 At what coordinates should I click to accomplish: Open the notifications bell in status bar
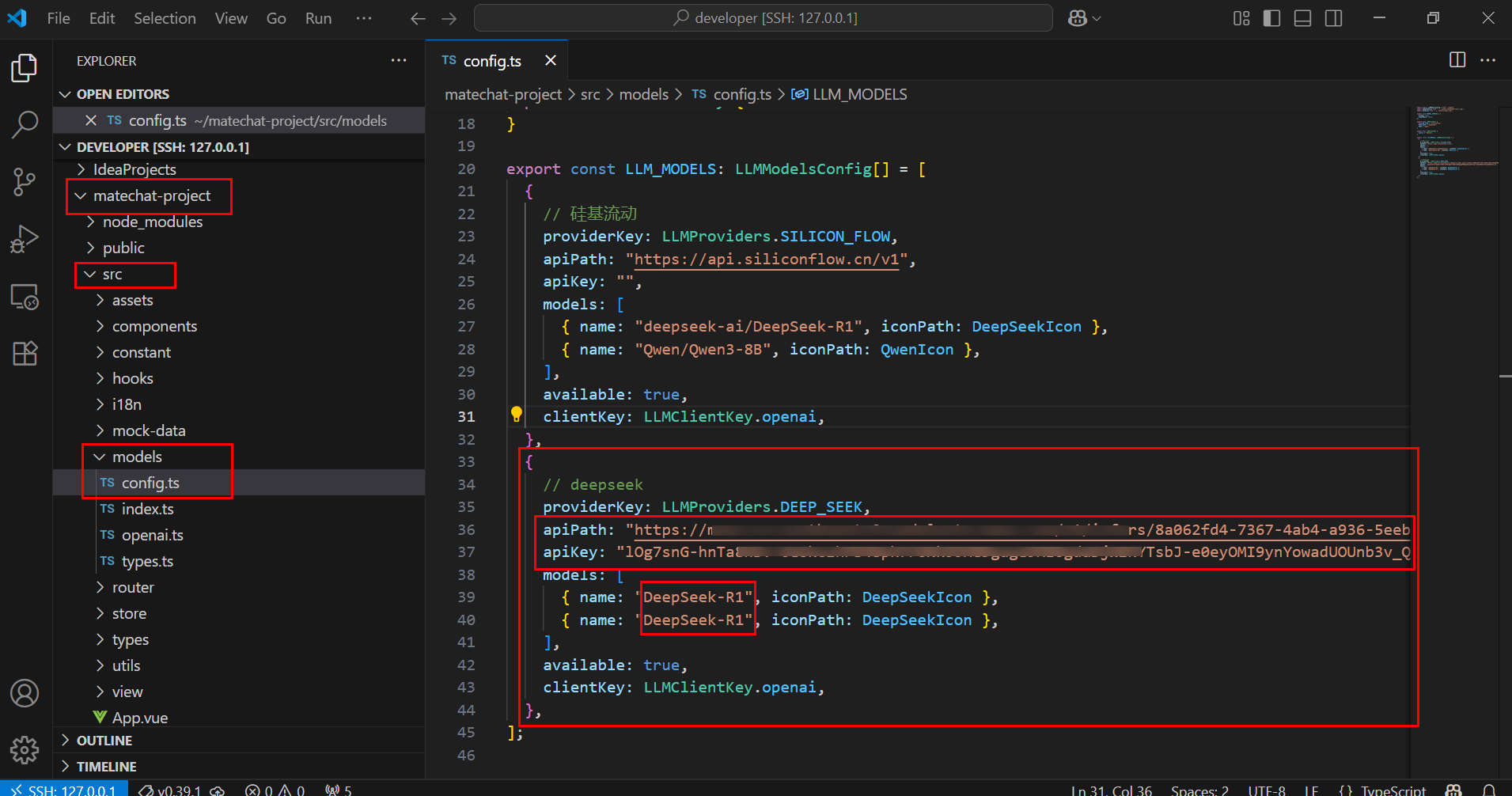point(1488,790)
